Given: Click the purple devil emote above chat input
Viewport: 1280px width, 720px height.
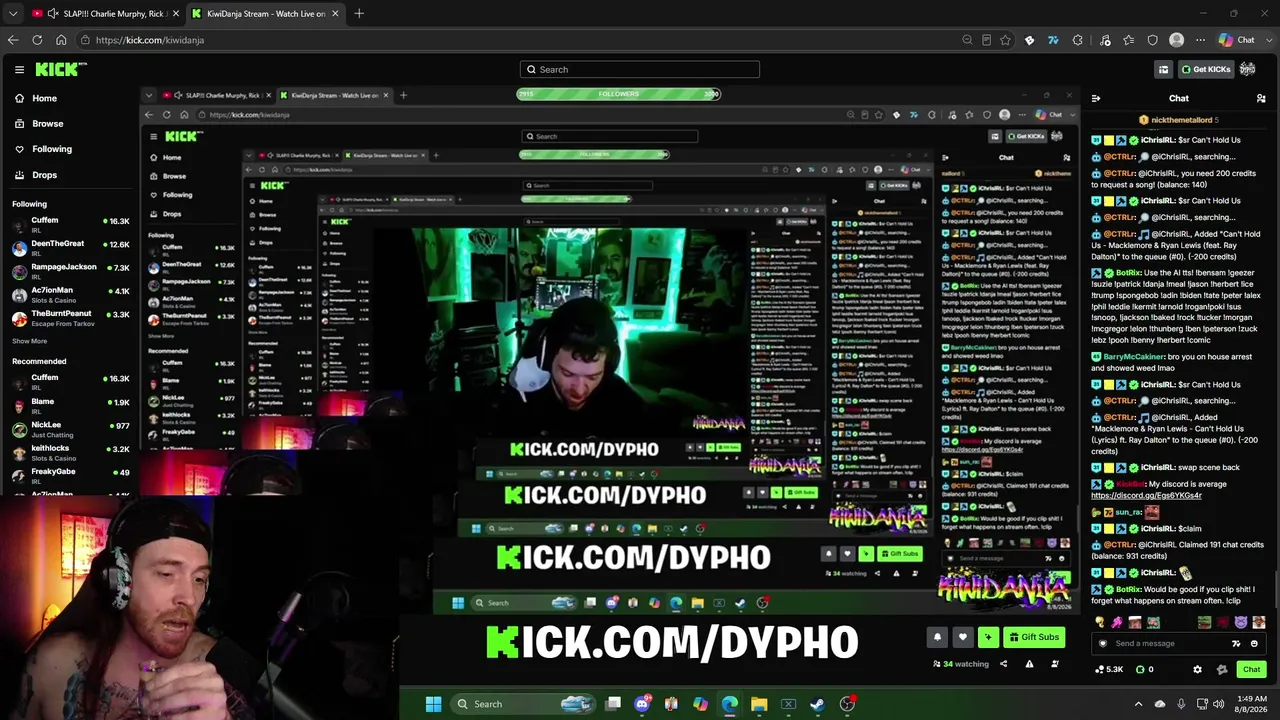Looking at the screenshot, I should (1240, 622).
